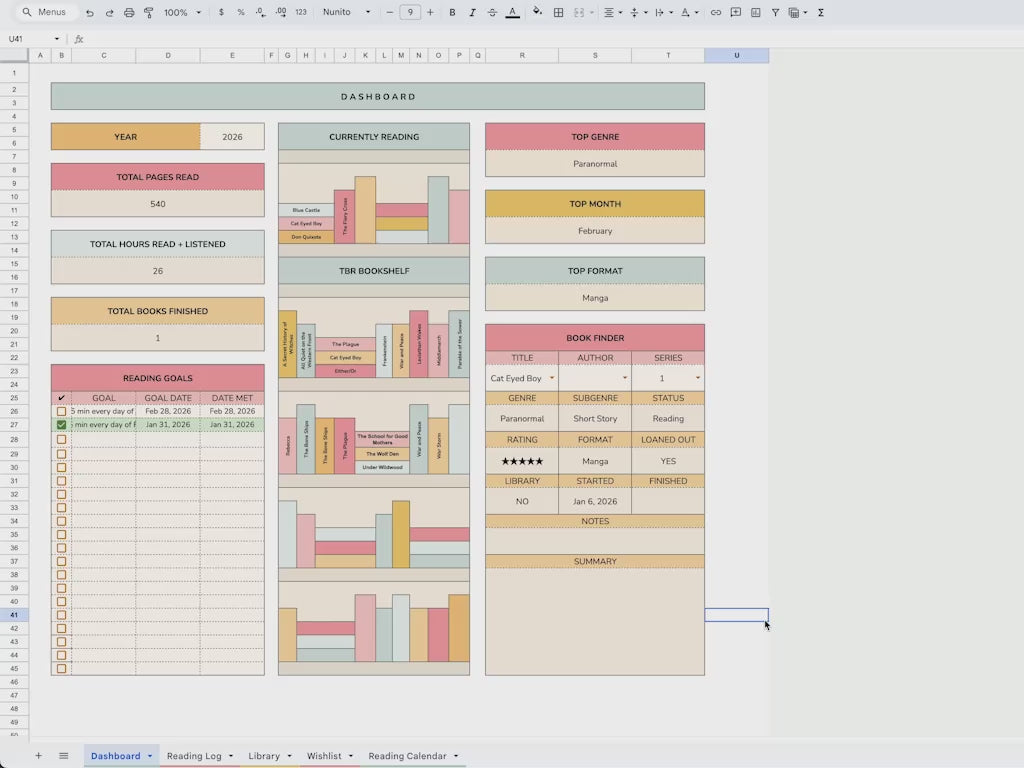Click the Undo icon in toolbar
This screenshot has width=1024, height=768.
(x=90, y=13)
